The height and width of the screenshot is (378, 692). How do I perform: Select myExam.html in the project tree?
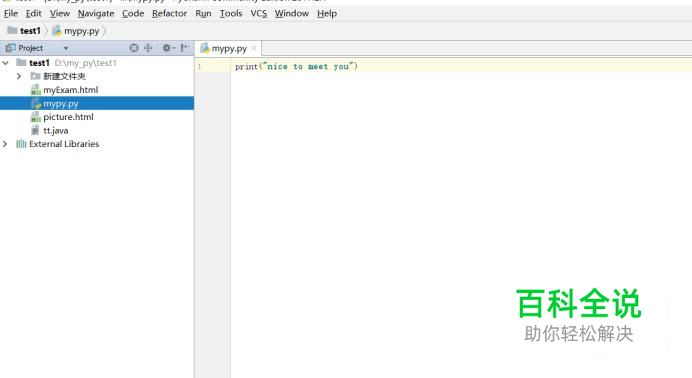pyautogui.click(x=97, y=90)
